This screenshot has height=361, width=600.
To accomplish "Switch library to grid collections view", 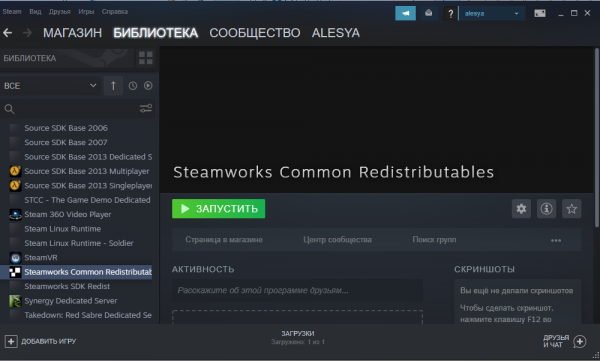I will coord(146,58).
